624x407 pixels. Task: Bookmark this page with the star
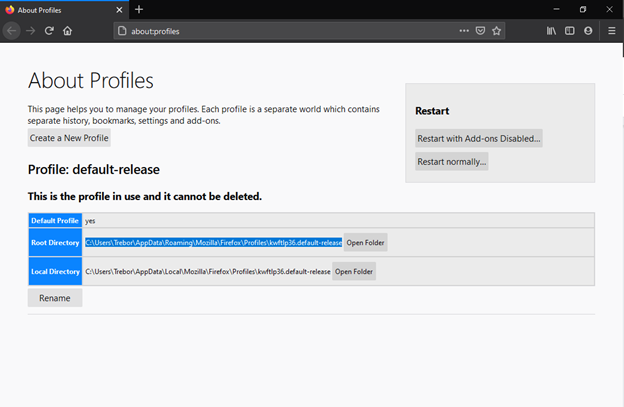click(496, 31)
